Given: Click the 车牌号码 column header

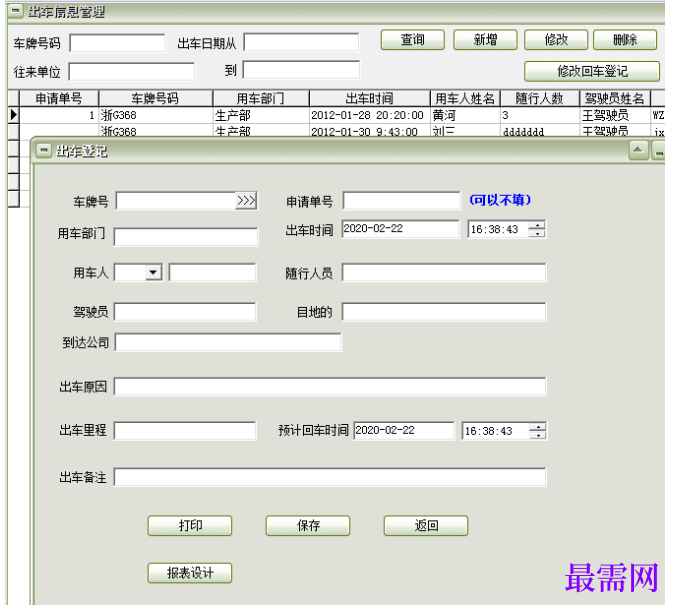Looking at the screenshot, I should coord(155,98).
